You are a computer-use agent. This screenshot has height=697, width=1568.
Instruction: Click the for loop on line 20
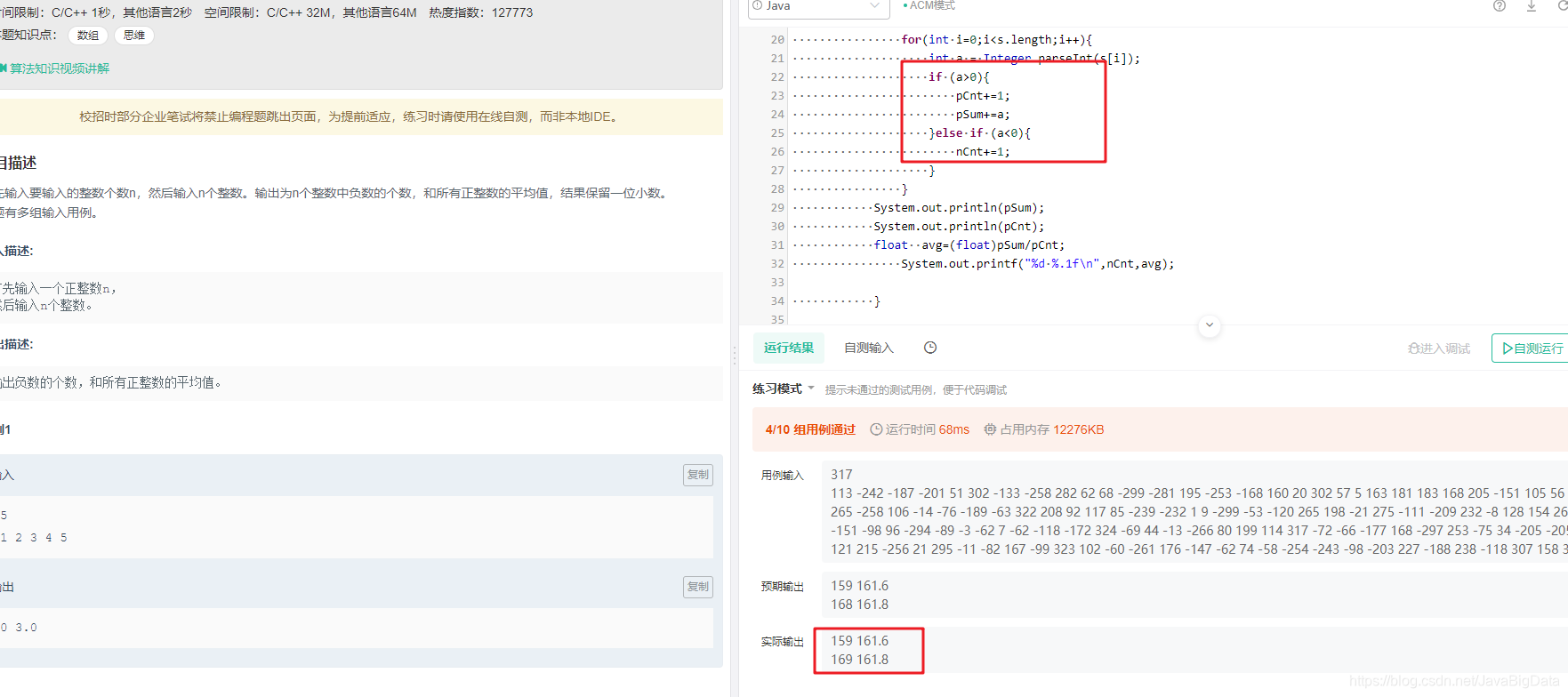point(997,40)
